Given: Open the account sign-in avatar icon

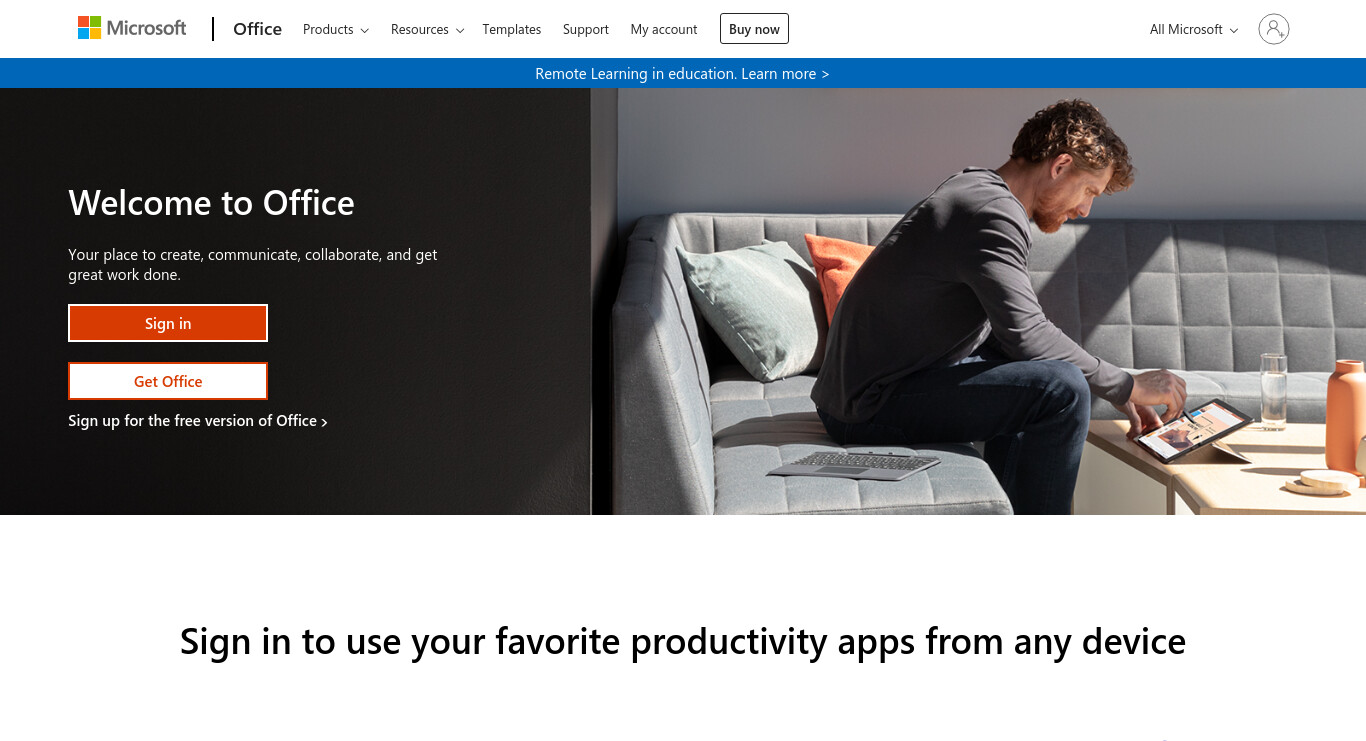Looking at the screenshot, I should coord(1273,29).
